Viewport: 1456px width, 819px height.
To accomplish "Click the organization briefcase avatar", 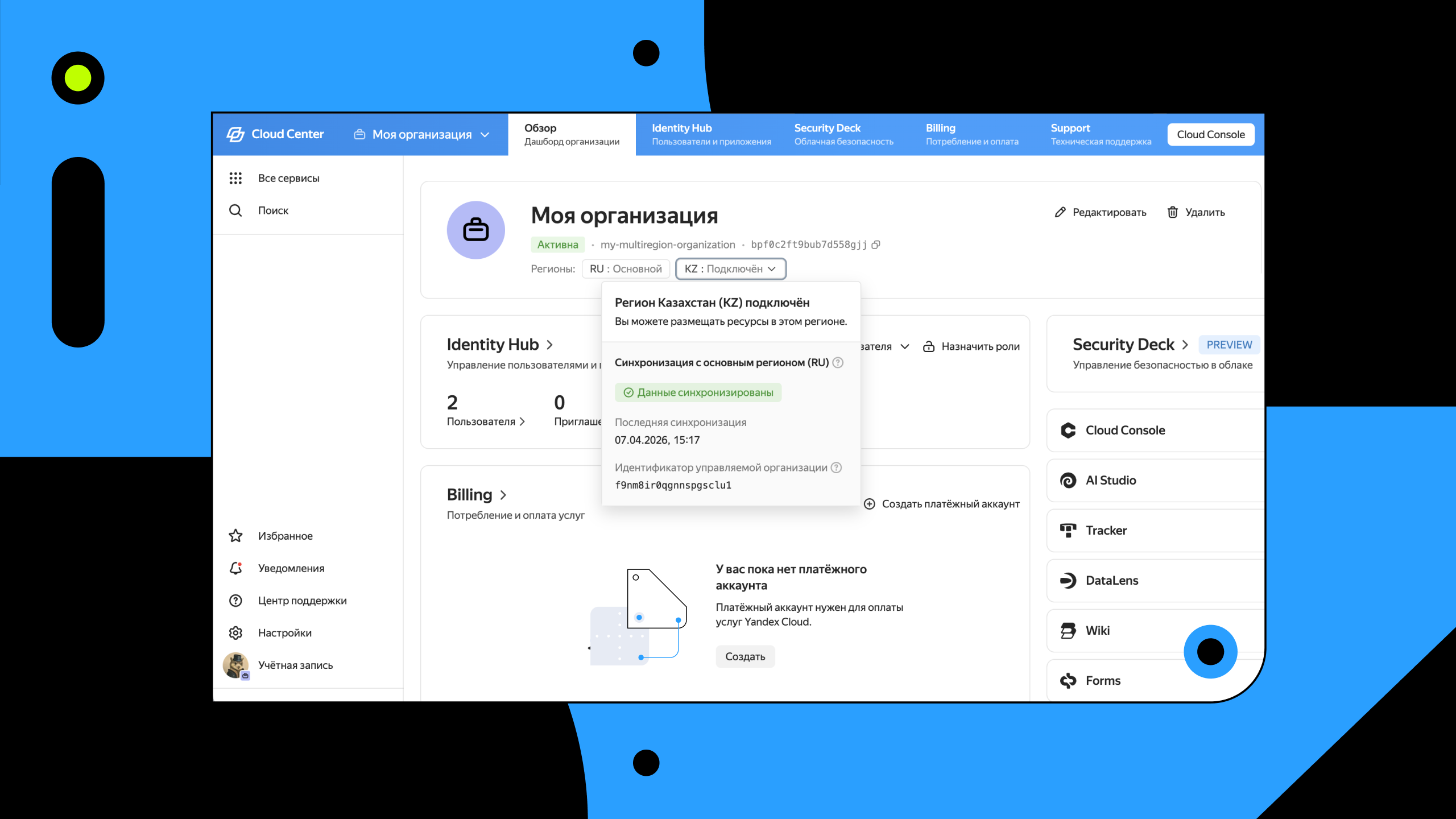I will [476, 230].
